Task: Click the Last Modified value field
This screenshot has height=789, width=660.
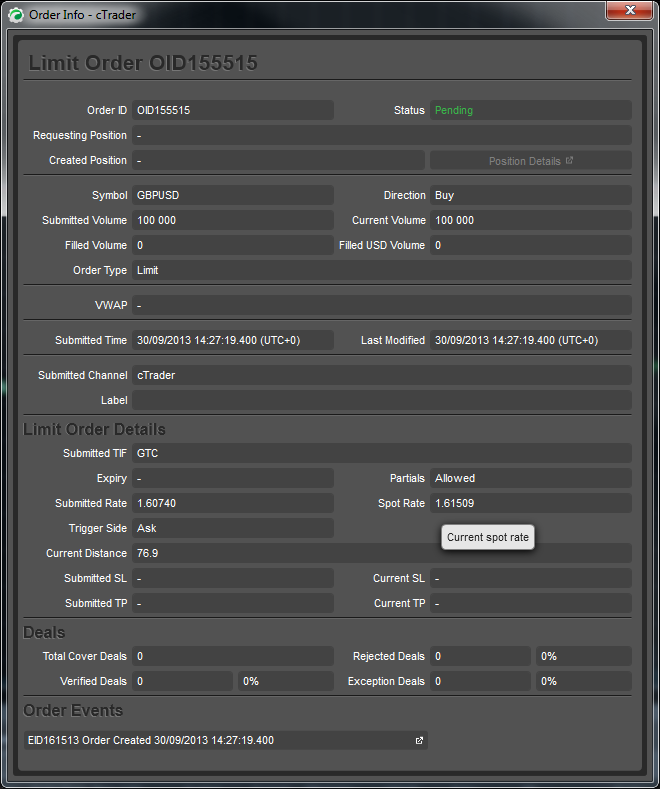Action: point(531,340)
